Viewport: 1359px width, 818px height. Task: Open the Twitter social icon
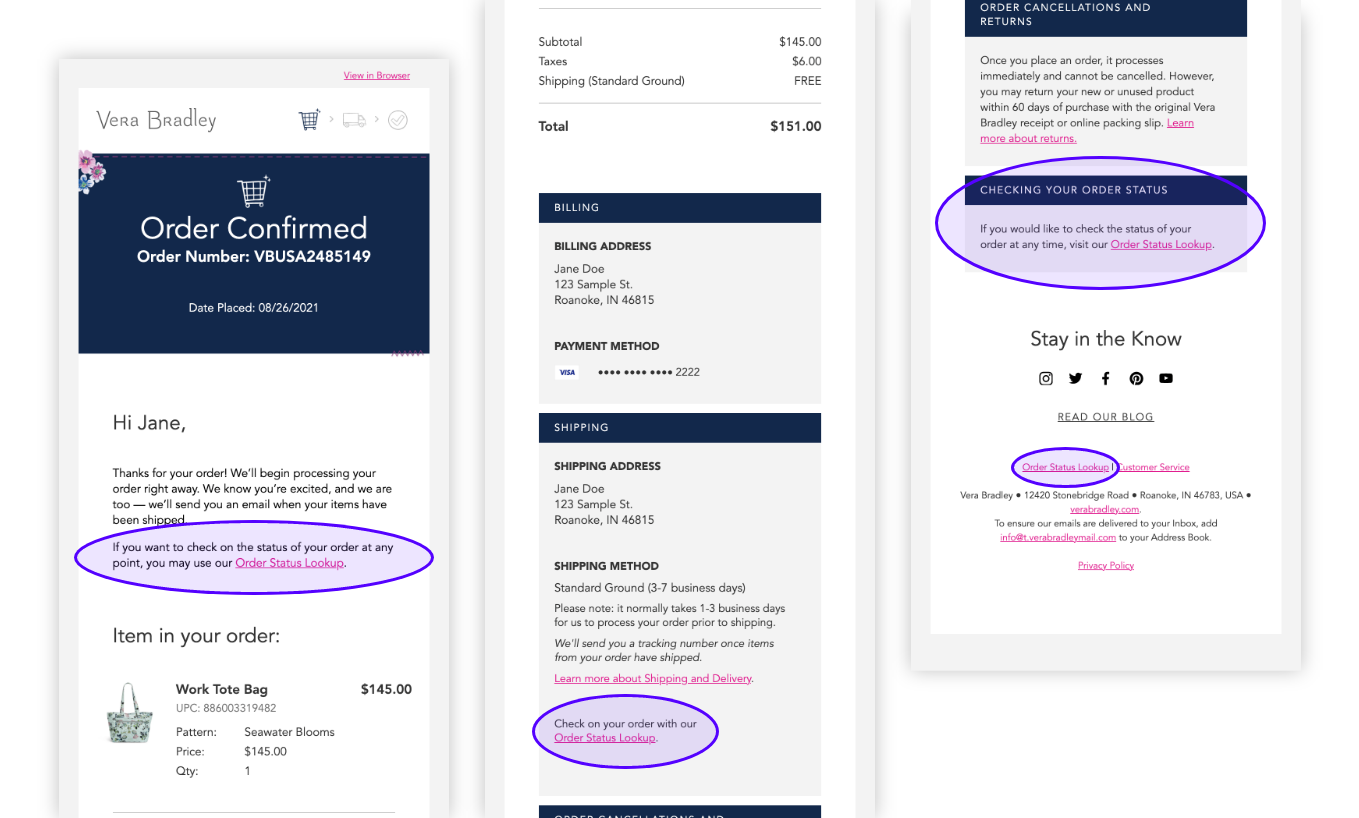1076,378
